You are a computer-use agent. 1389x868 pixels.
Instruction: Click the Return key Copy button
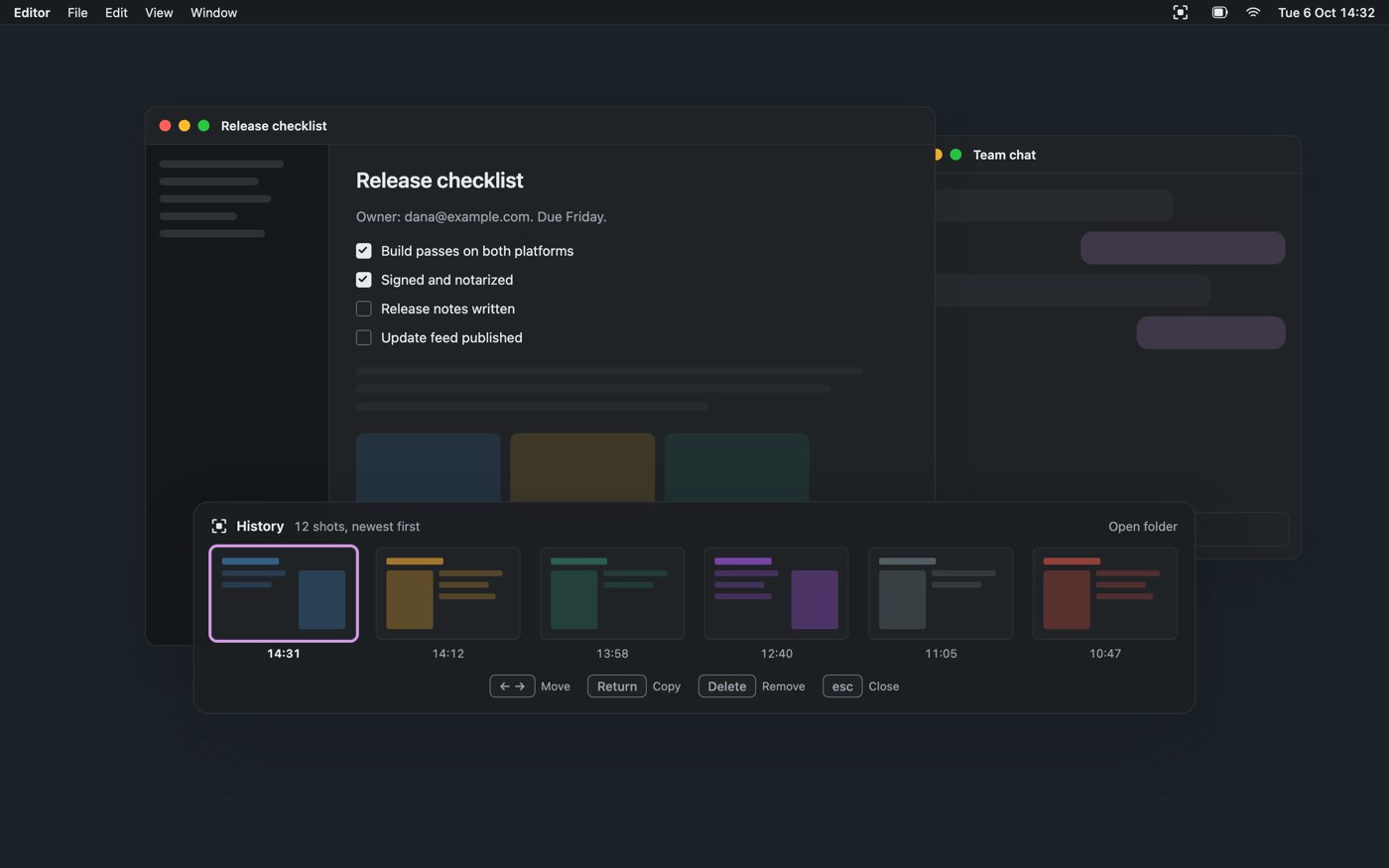pos(617,686)
